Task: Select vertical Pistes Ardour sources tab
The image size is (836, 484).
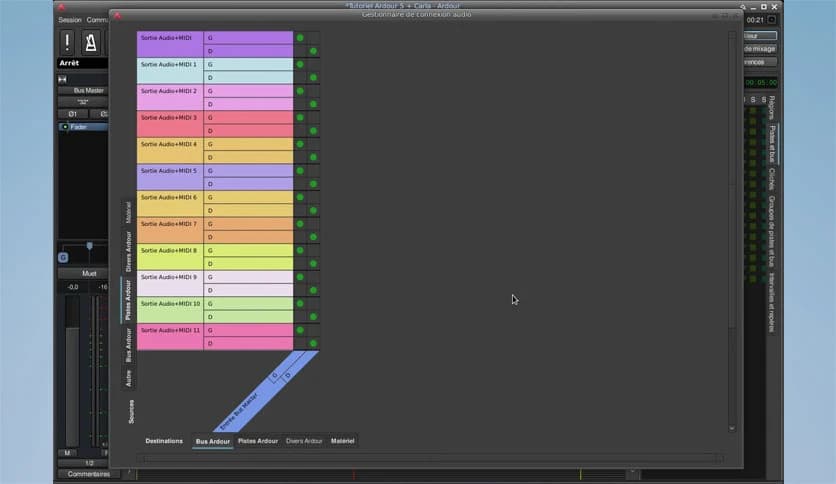Action: pyautogui.click(x=128, y=300)
